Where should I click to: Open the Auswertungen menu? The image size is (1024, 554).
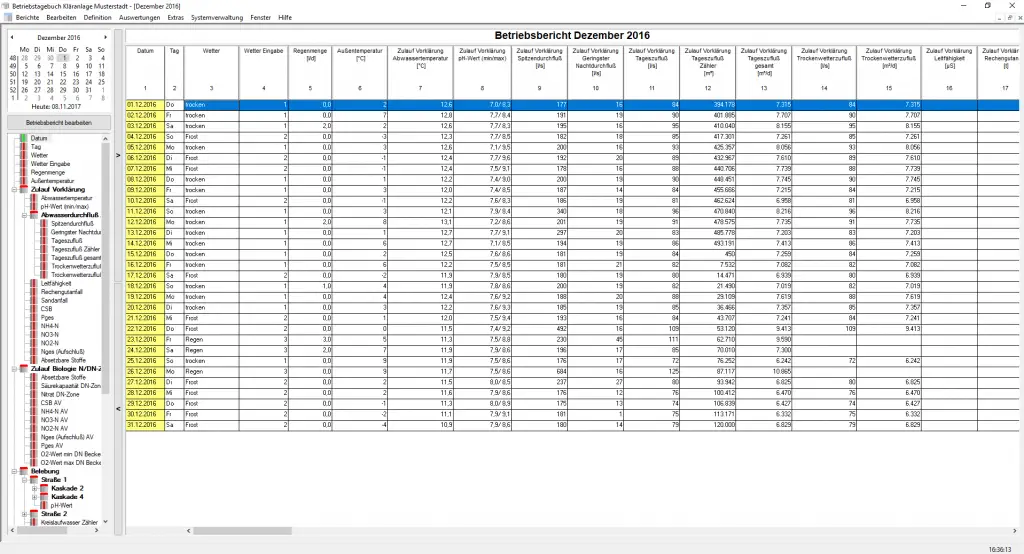[x=139, y=18]
